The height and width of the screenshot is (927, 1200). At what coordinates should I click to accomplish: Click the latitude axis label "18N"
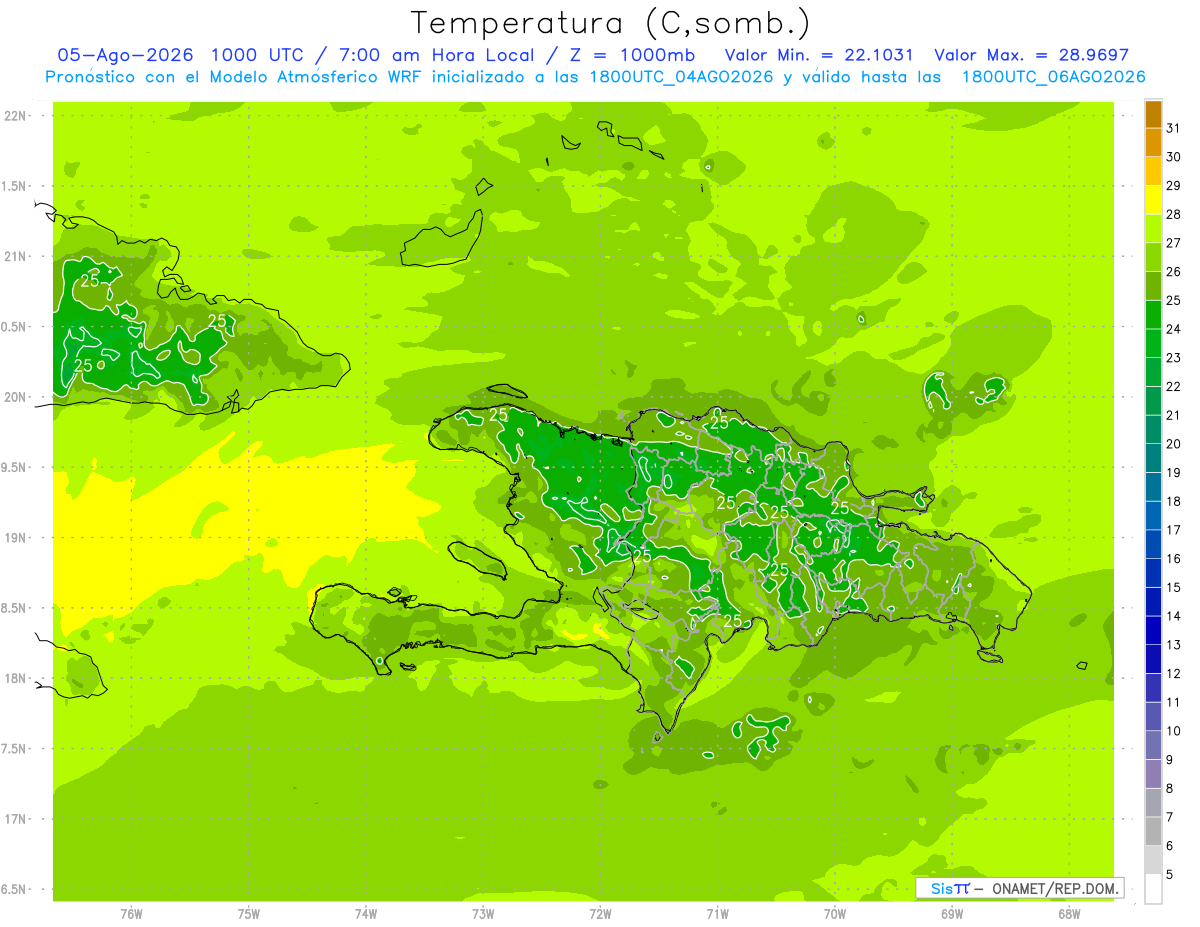15,678
